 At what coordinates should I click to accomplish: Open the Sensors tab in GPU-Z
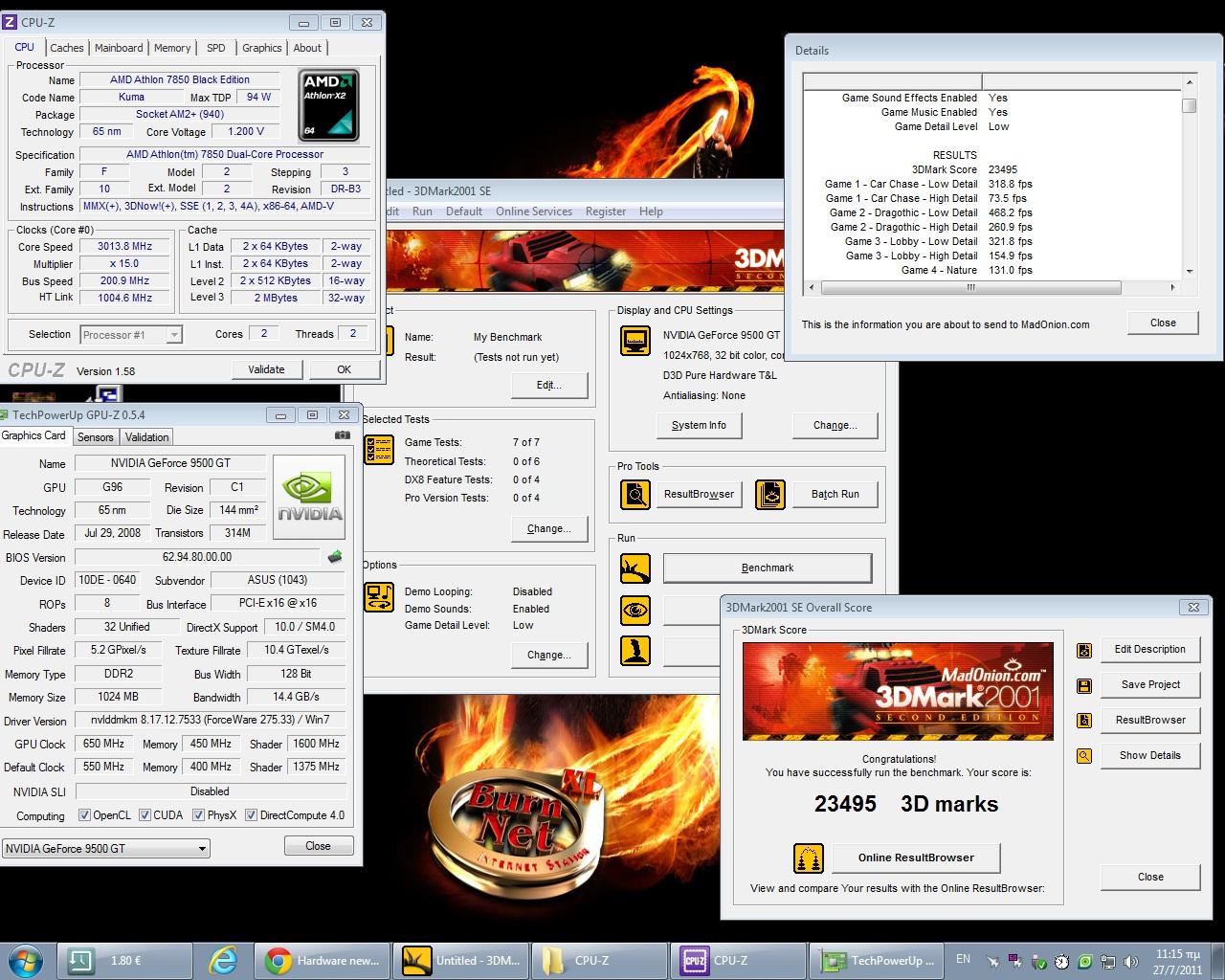(96, 437)
